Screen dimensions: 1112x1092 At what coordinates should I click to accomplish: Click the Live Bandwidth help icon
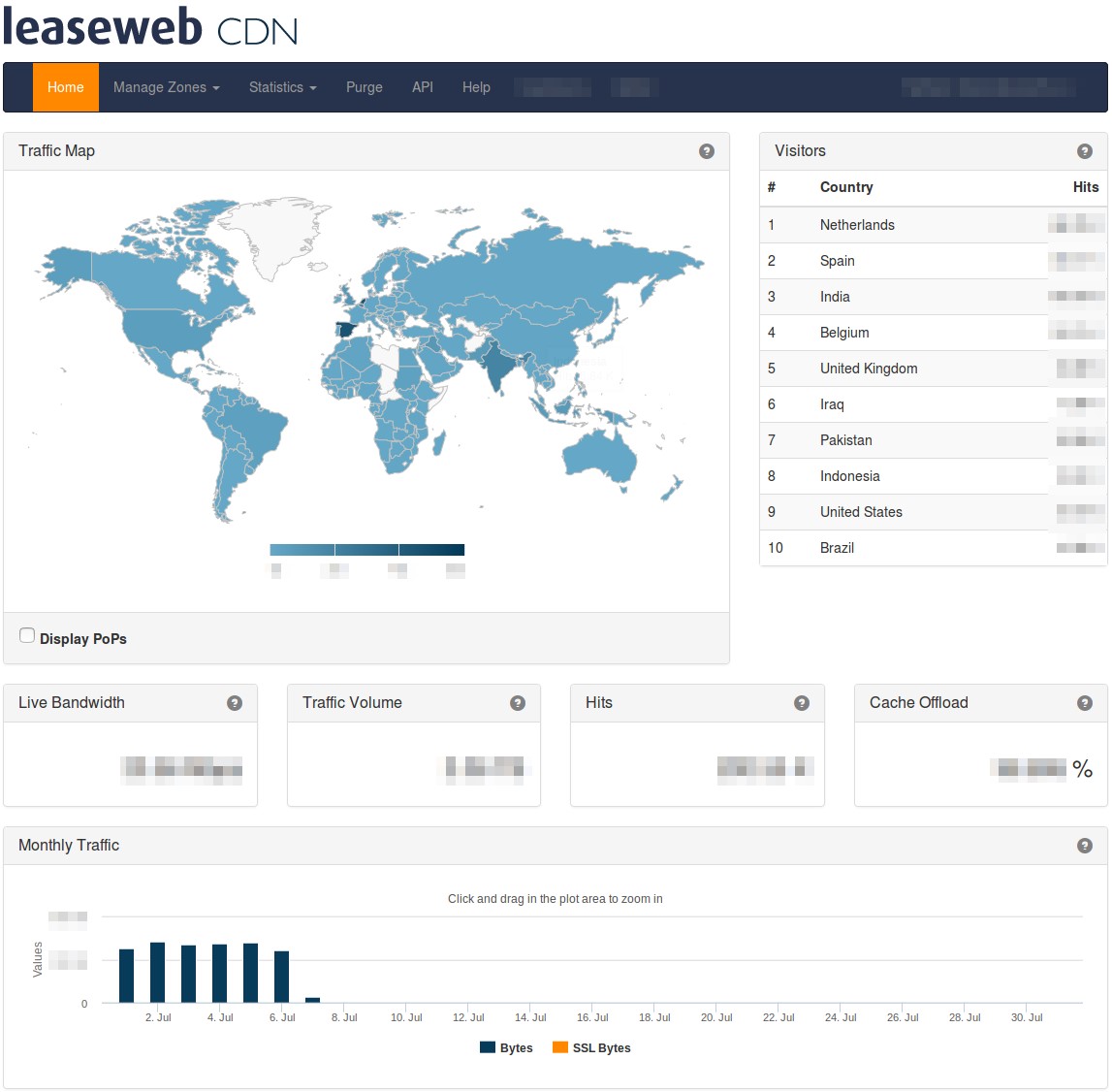(x=235, y=703)
